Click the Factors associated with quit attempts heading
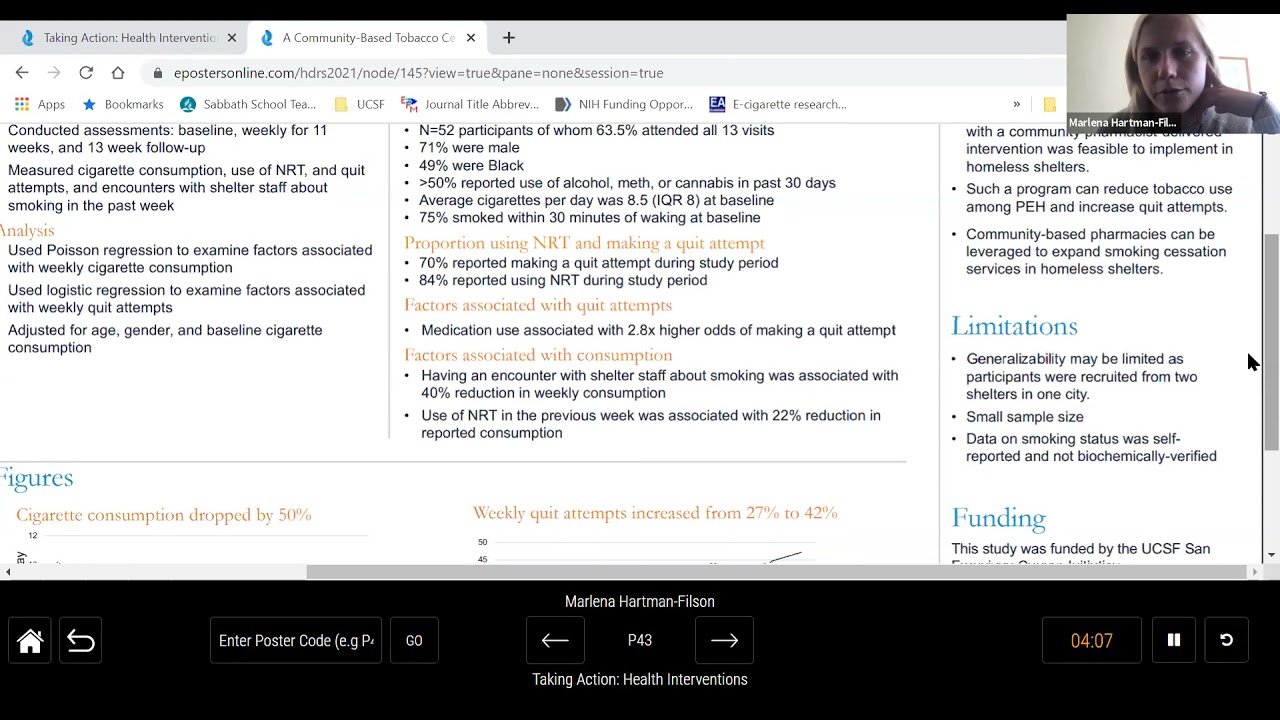 pyautogui.click(x=538, y=305)
